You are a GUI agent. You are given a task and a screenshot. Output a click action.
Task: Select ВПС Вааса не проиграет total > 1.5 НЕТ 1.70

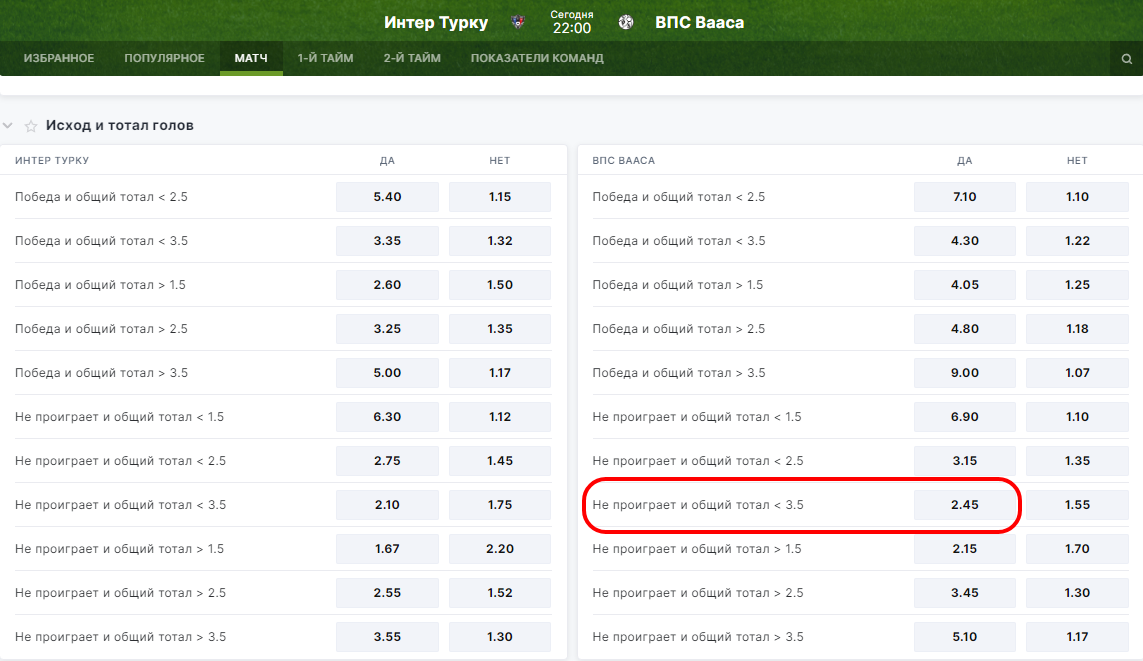point(1077,549)
